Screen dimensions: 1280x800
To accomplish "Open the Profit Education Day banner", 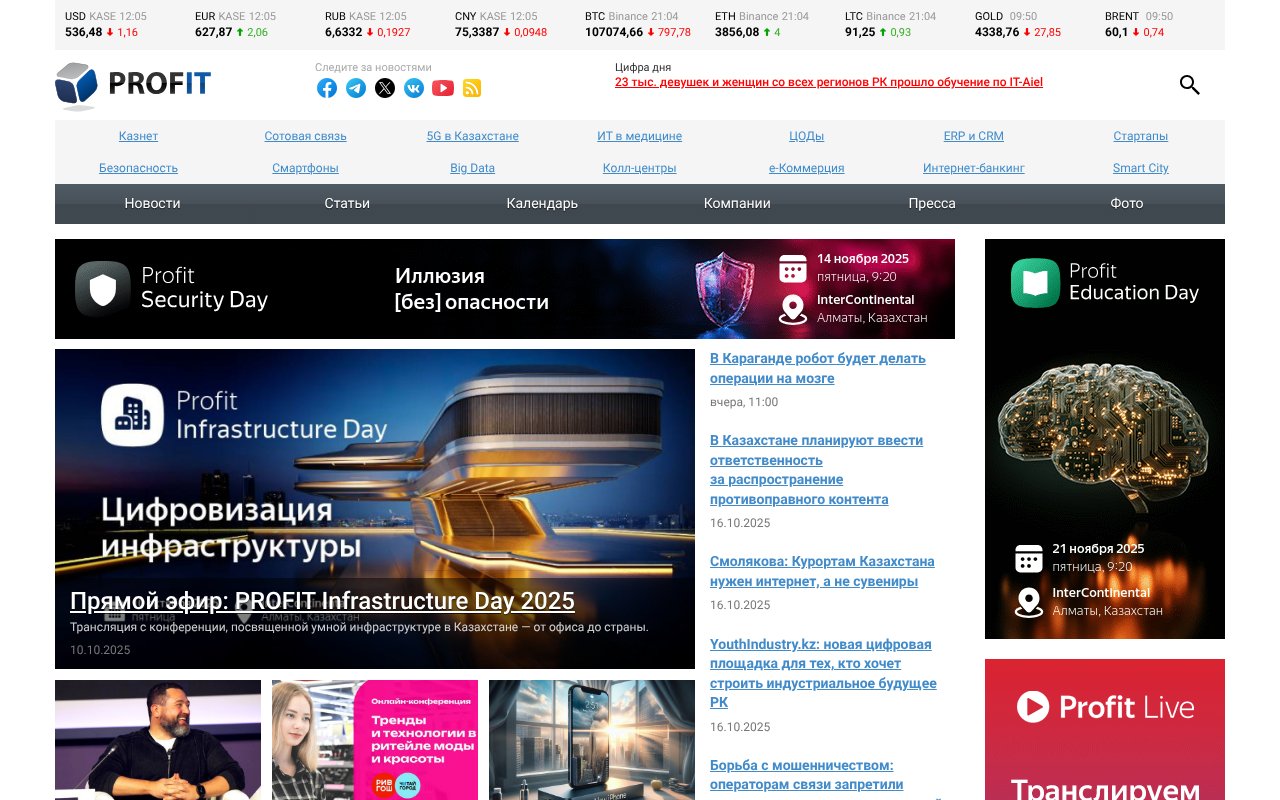I will coord(1104,438).
